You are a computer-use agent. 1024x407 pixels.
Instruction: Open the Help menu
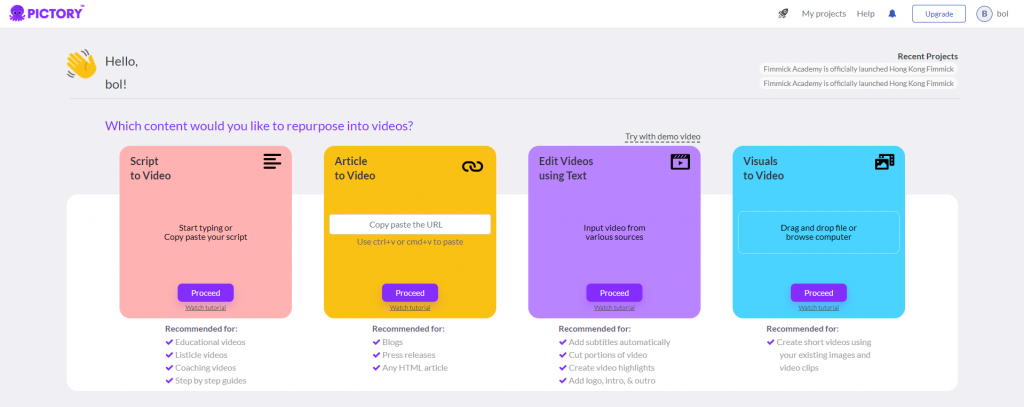pos(865,14)
